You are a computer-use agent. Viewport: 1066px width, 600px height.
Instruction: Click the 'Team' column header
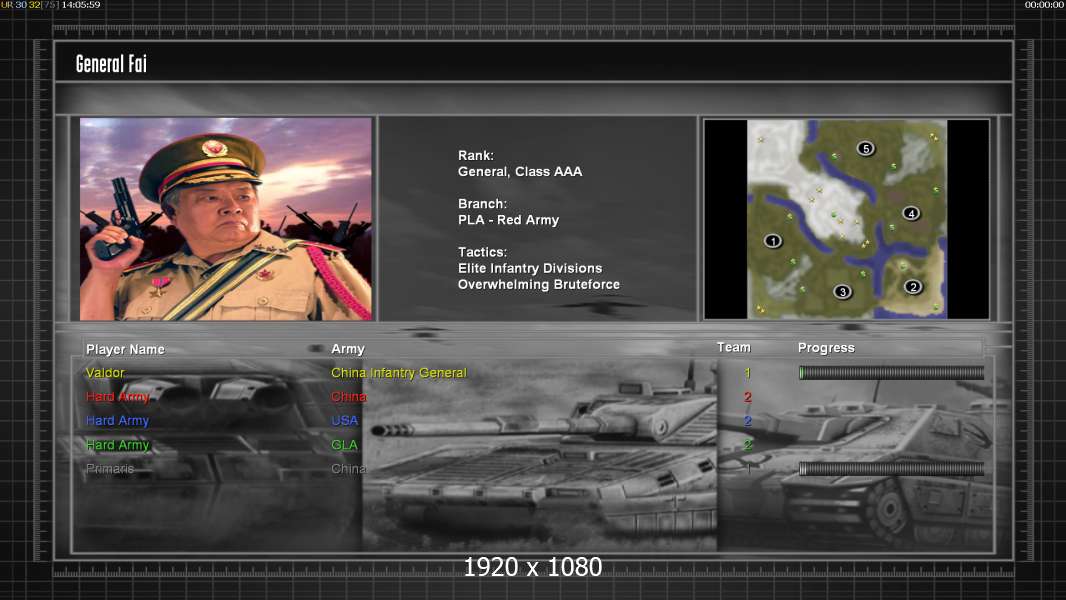734,347
